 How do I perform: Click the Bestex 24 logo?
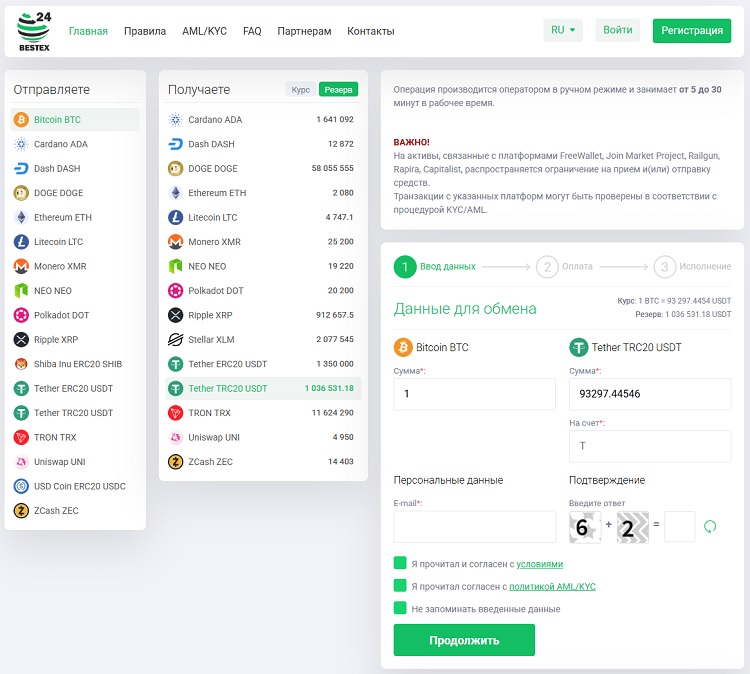pyautogui.click(x=34, y=31)
